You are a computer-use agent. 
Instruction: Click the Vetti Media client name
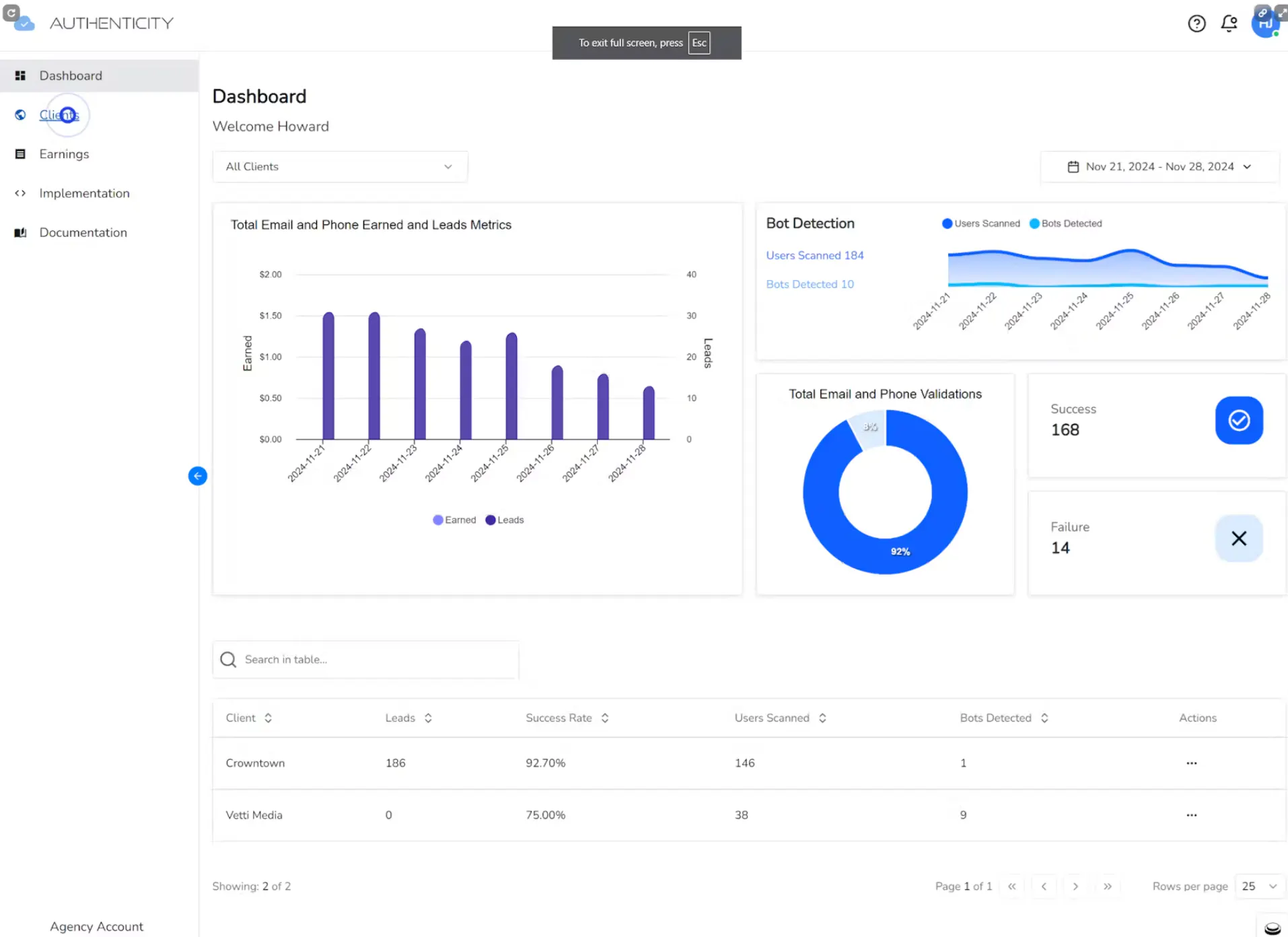click(254, 815)
